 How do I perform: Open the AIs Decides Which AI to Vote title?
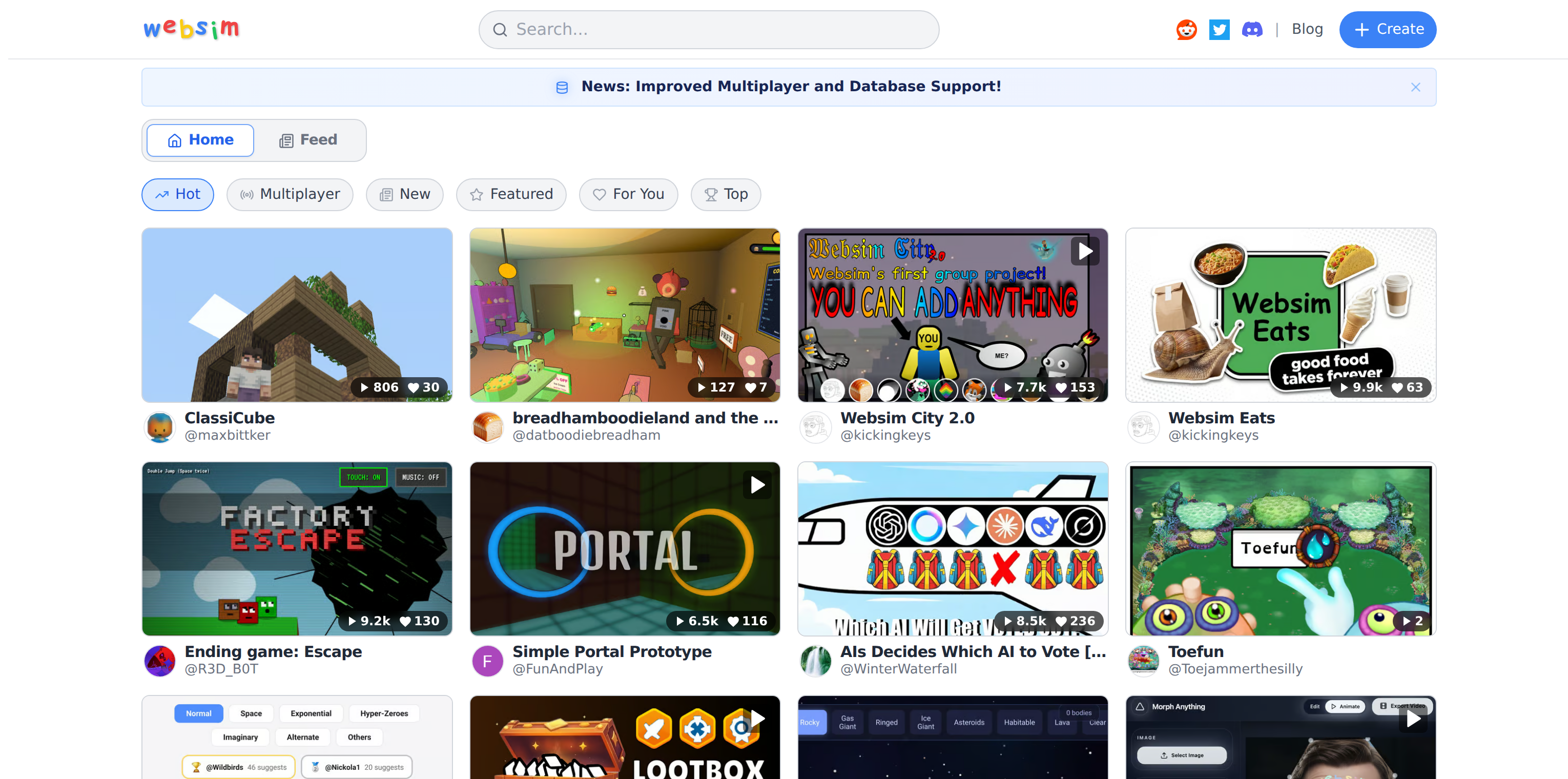tap(973, 652)
